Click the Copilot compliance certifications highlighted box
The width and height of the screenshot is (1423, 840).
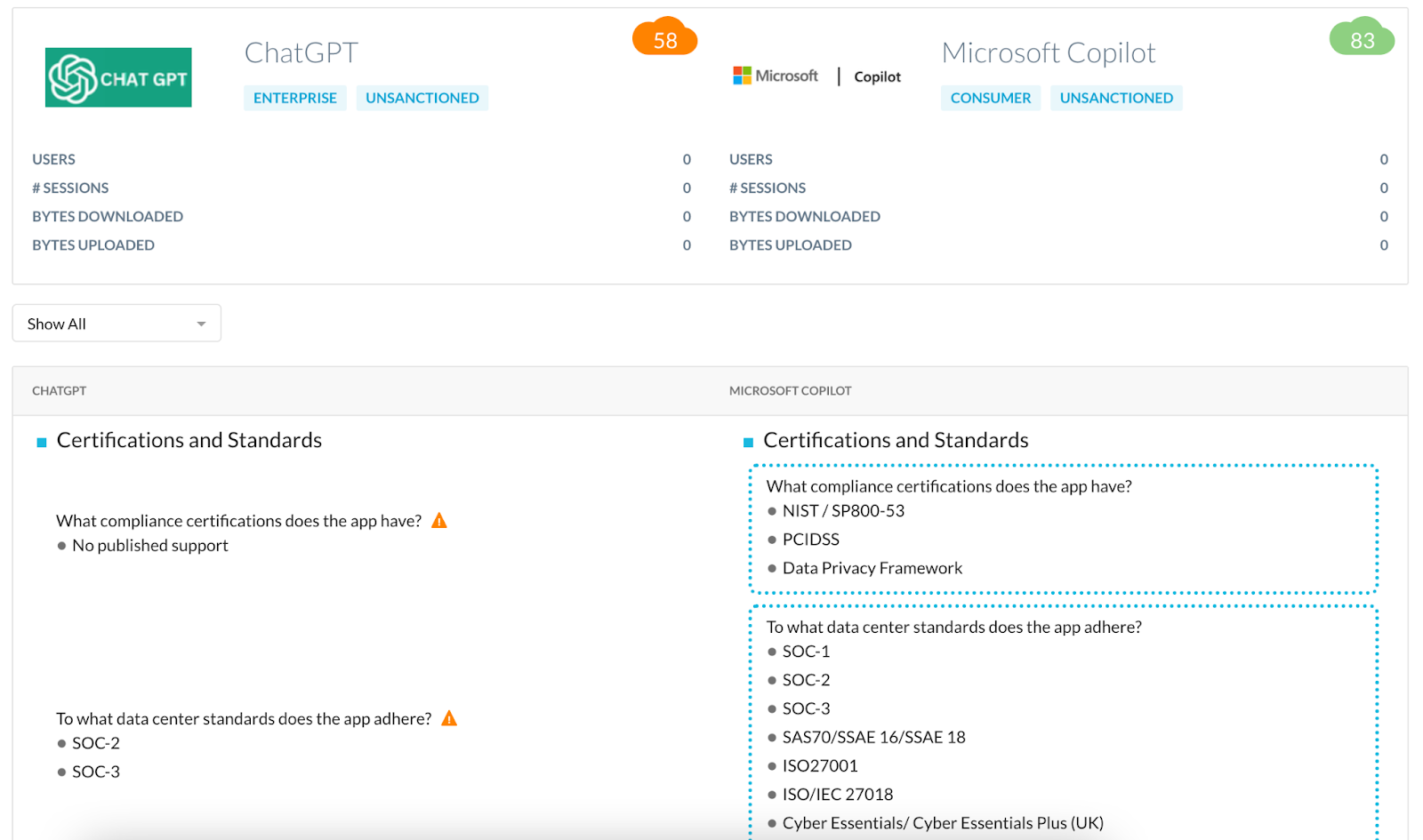click(x=1063, y=528)
